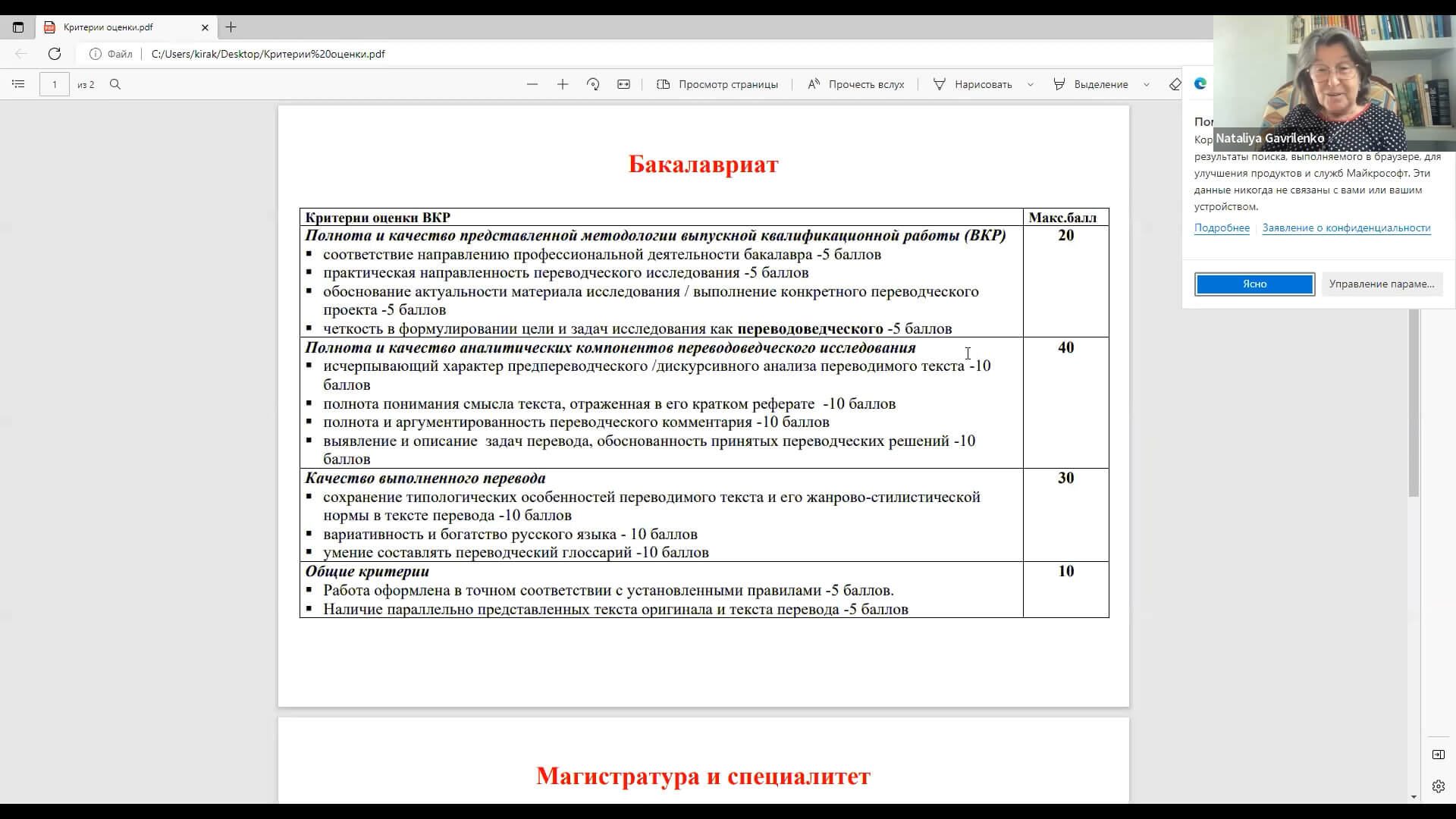The height and width of the screenshot is (819, 1456).
Task: Open Заявление о конфиденциальности link
Action: point(1346,227)
